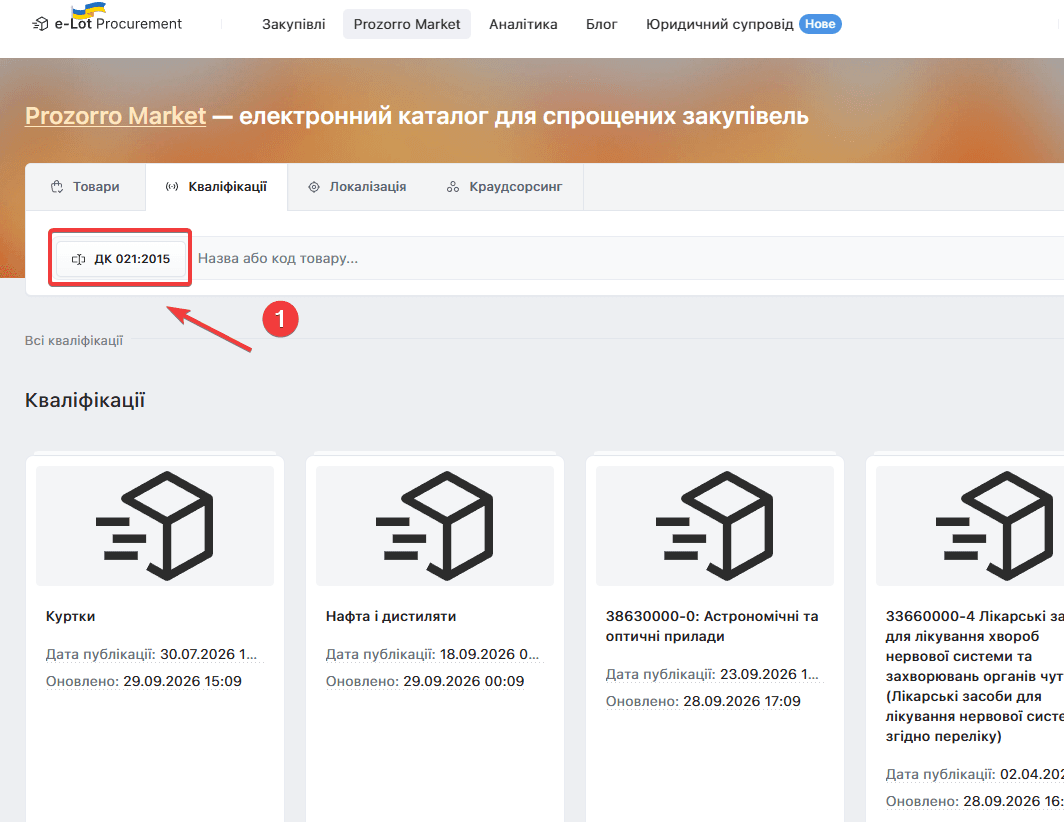Click Оновлено 29.09.2026 15:09 on Куртки card
1064x822 pixels.
[x=144, y=681]
